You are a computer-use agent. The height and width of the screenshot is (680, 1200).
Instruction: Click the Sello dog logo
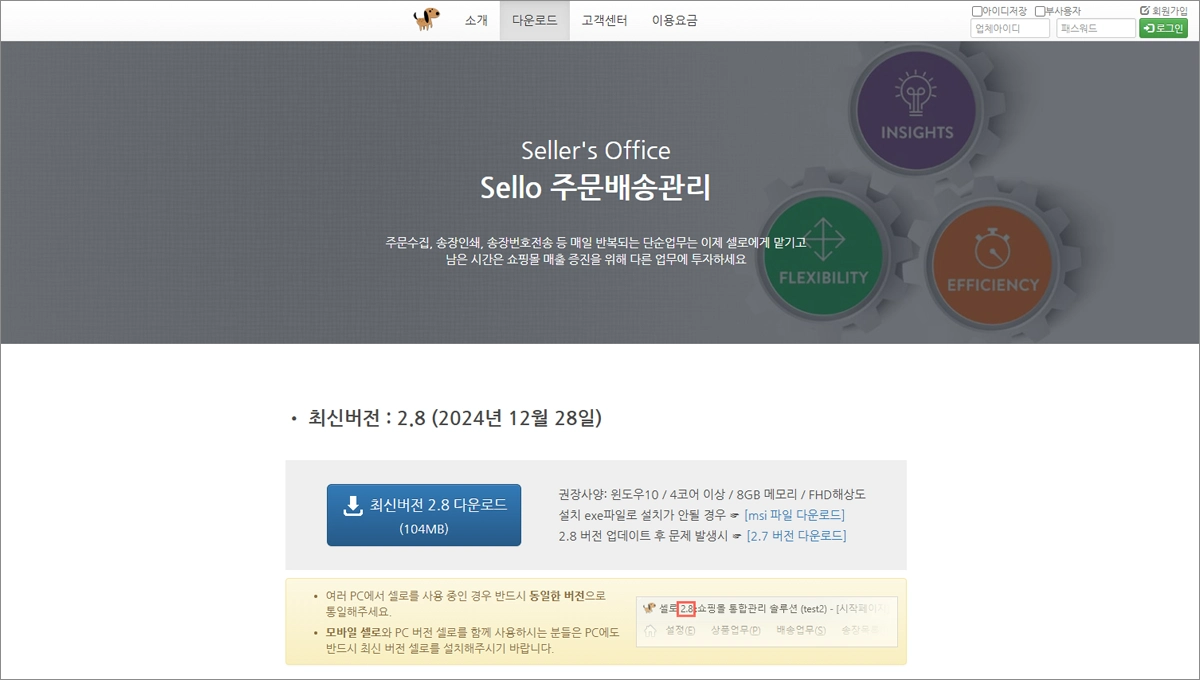tap(426, 20)
